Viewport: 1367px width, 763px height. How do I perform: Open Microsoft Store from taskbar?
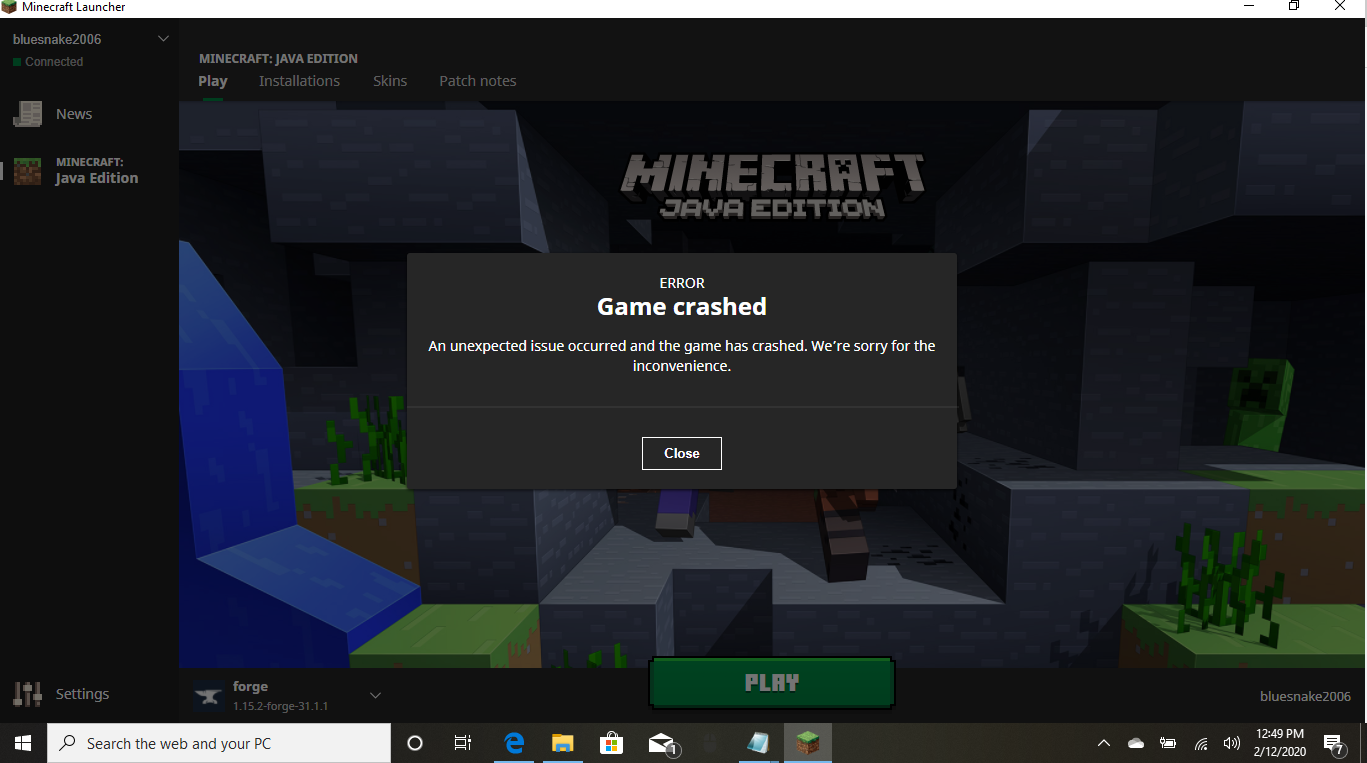click(611, 743)
